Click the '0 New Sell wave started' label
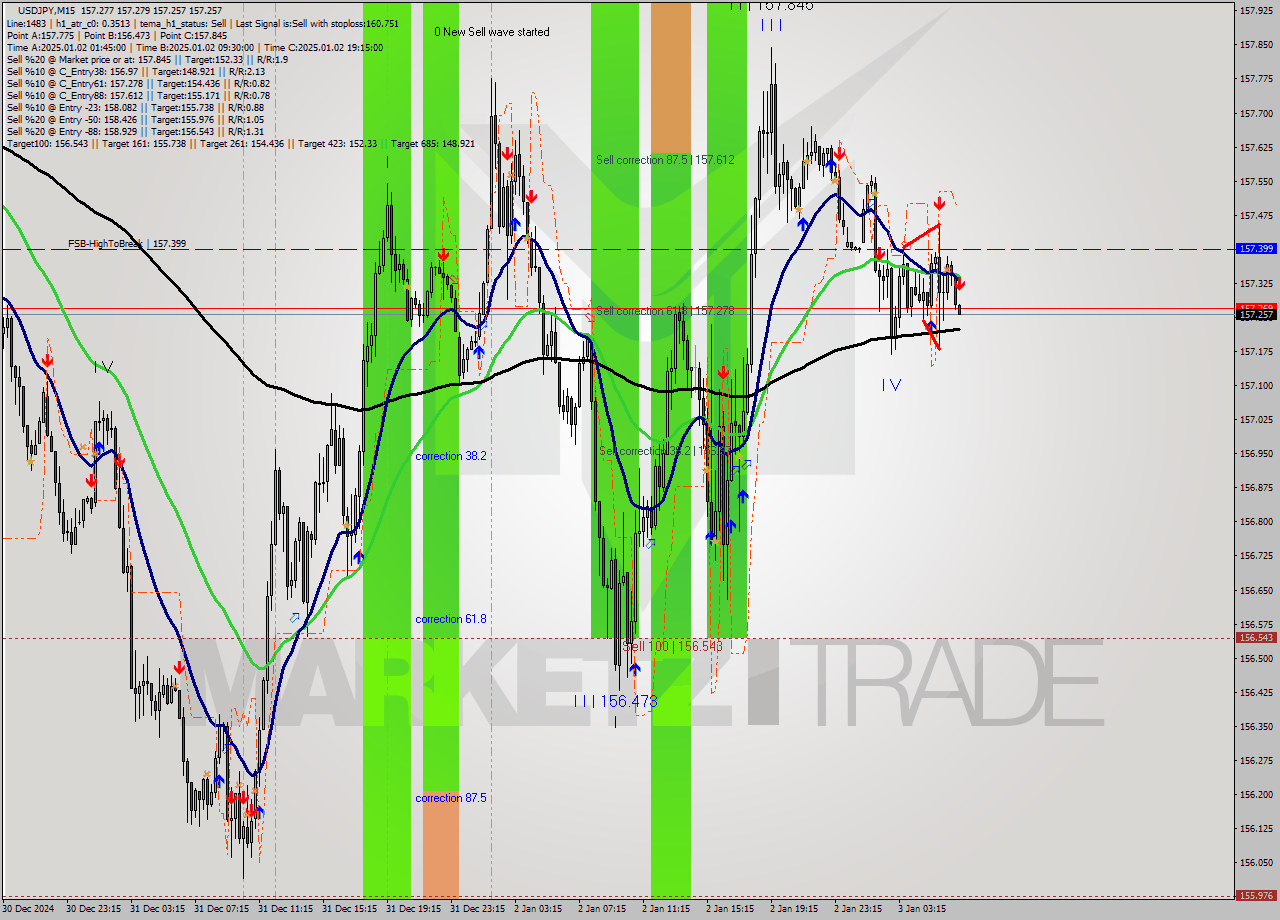Screen dimensions: 1280x920 coord(491,32)
